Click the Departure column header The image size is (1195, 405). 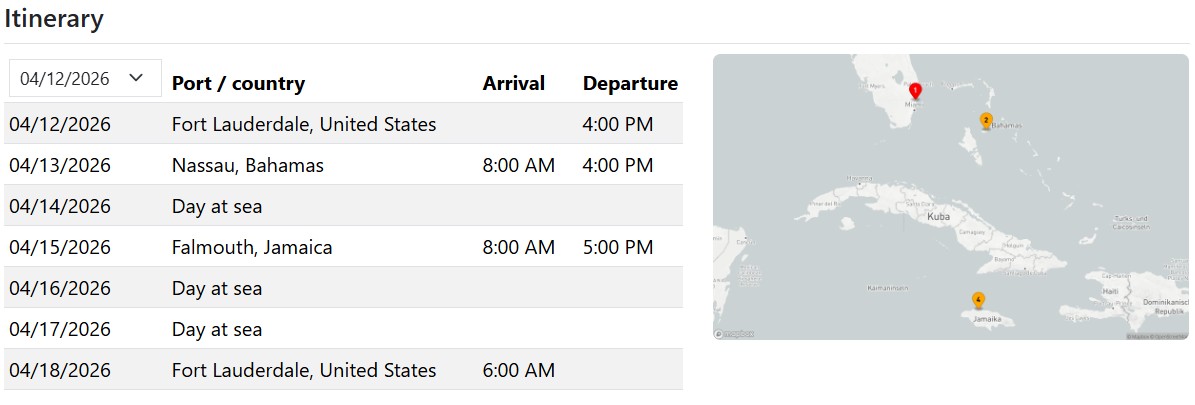pos(630,83)
